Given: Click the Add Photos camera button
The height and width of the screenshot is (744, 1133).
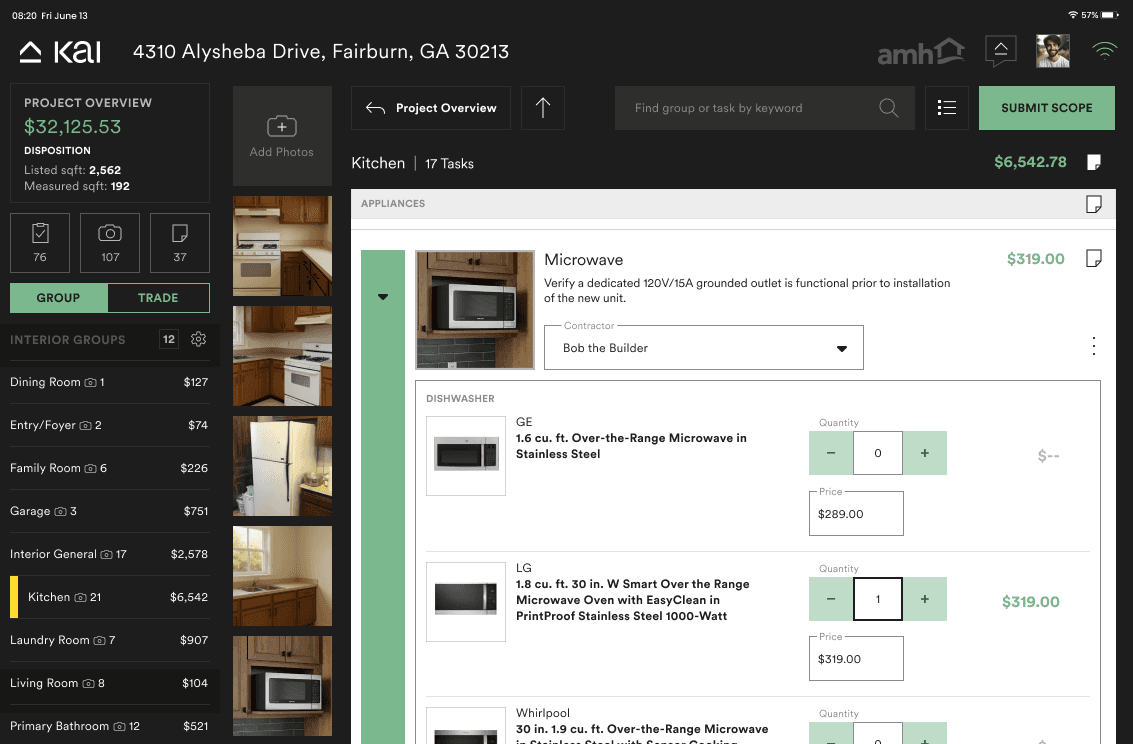Looking at the screenshot, I should (x=282, y=136).
